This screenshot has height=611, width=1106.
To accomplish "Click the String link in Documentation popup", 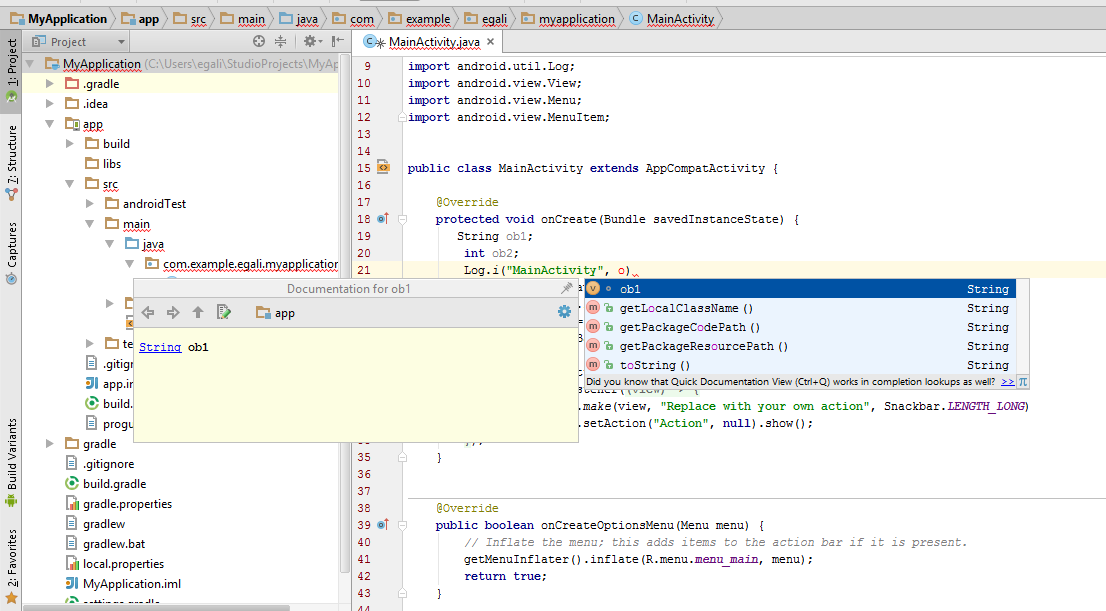I will (160, 347).
